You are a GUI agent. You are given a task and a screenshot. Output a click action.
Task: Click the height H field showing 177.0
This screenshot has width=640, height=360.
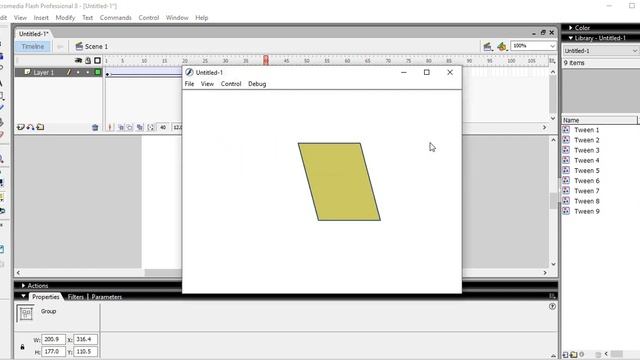tap(53, 351)
